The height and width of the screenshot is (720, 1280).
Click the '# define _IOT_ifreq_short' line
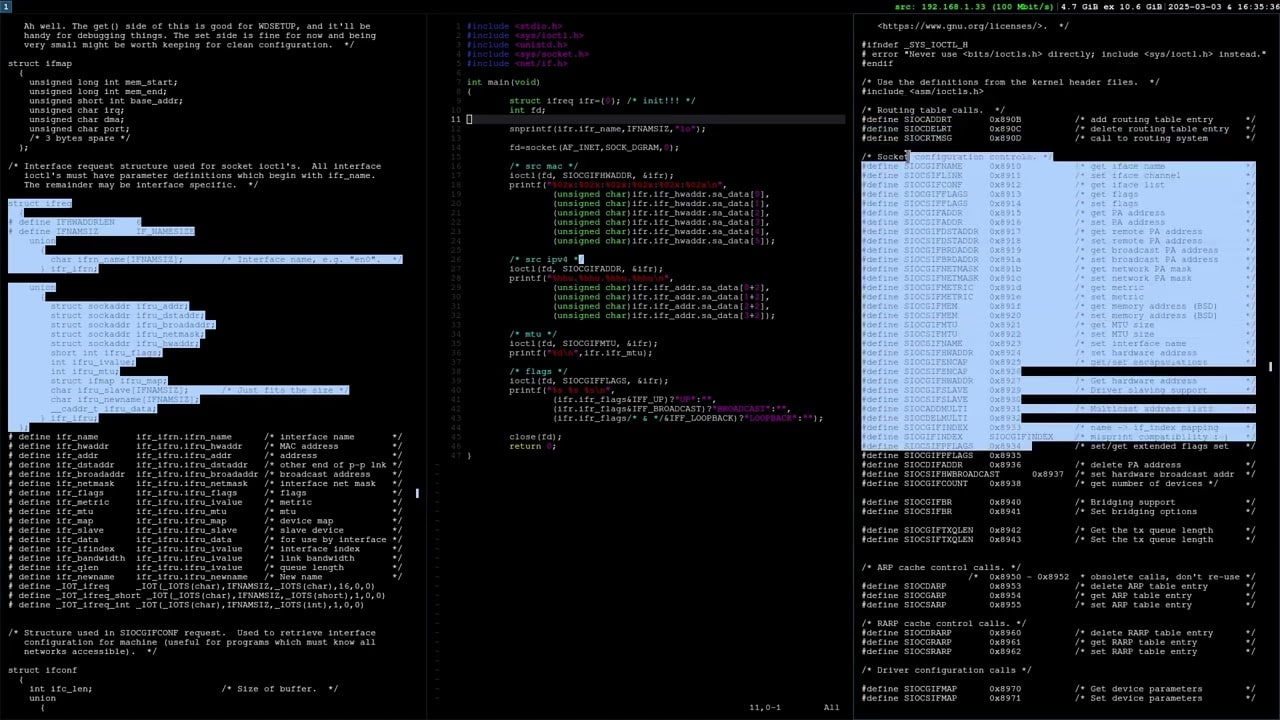point(194,595)
